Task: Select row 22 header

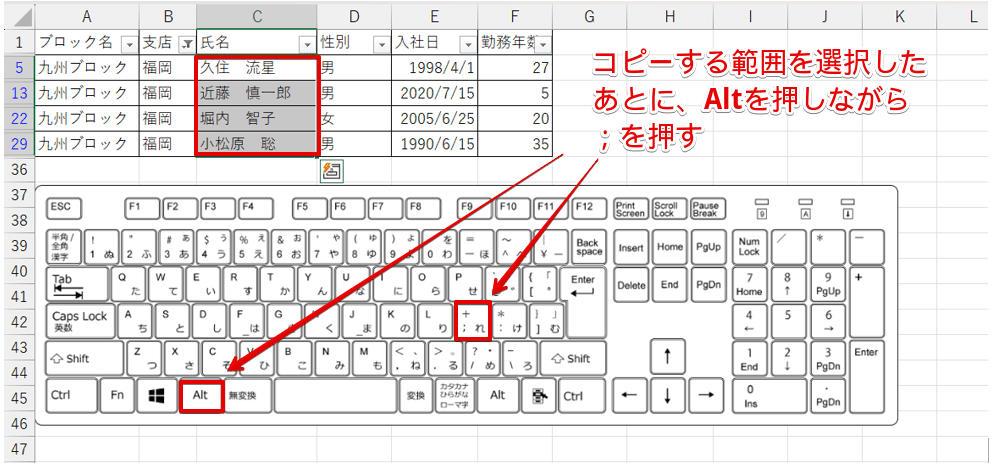Action: click(x=18, y=118)
